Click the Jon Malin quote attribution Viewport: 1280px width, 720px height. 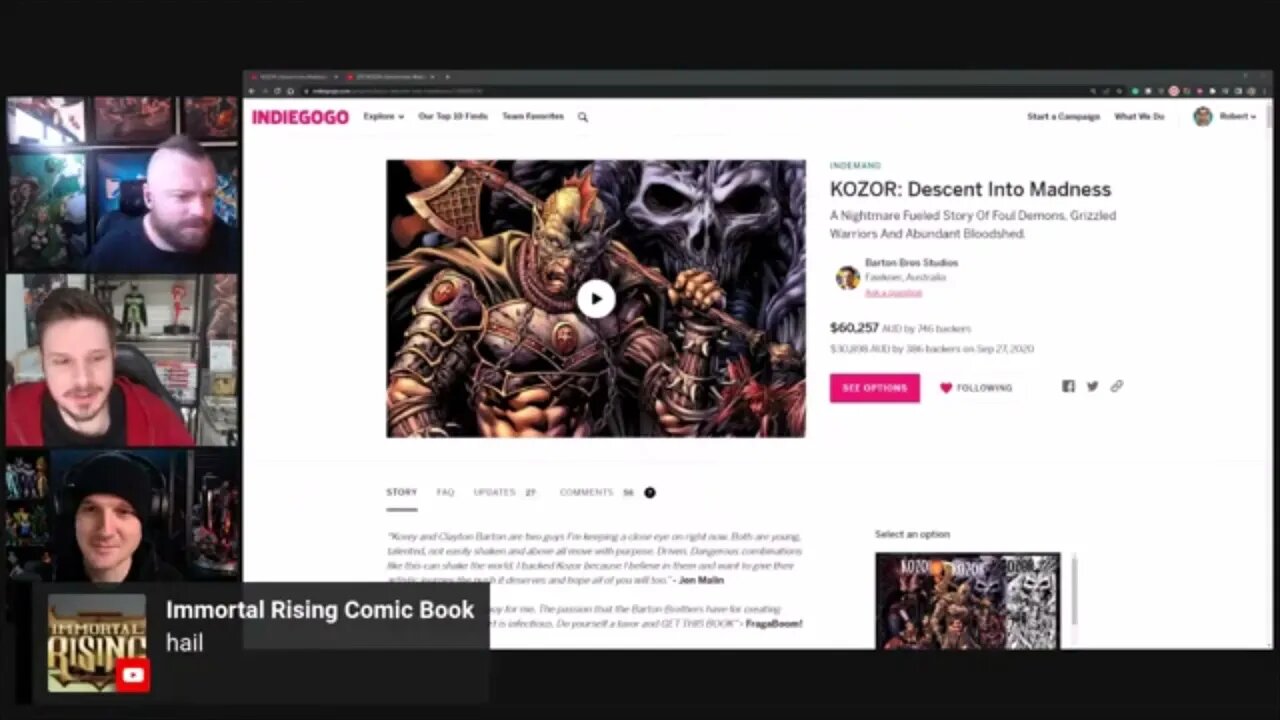click(x=701, y=580)
